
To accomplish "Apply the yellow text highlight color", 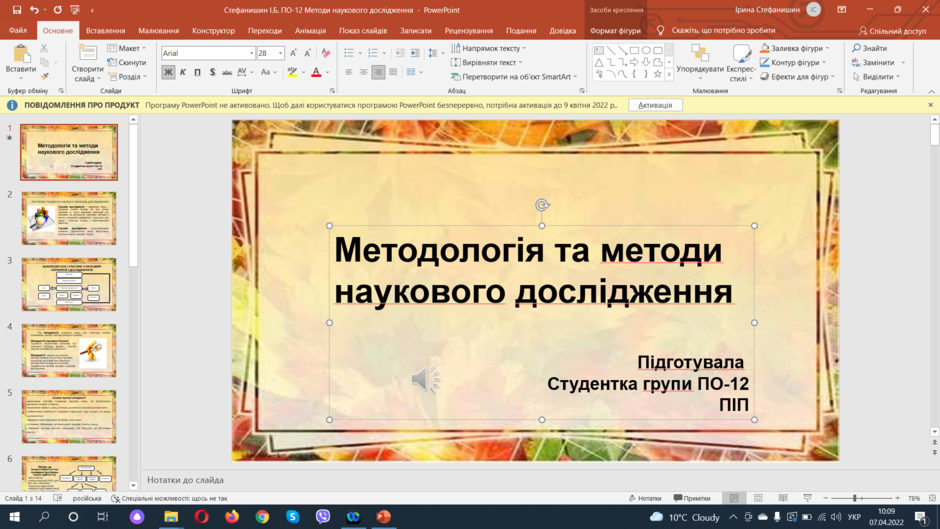I will (292, 72).
